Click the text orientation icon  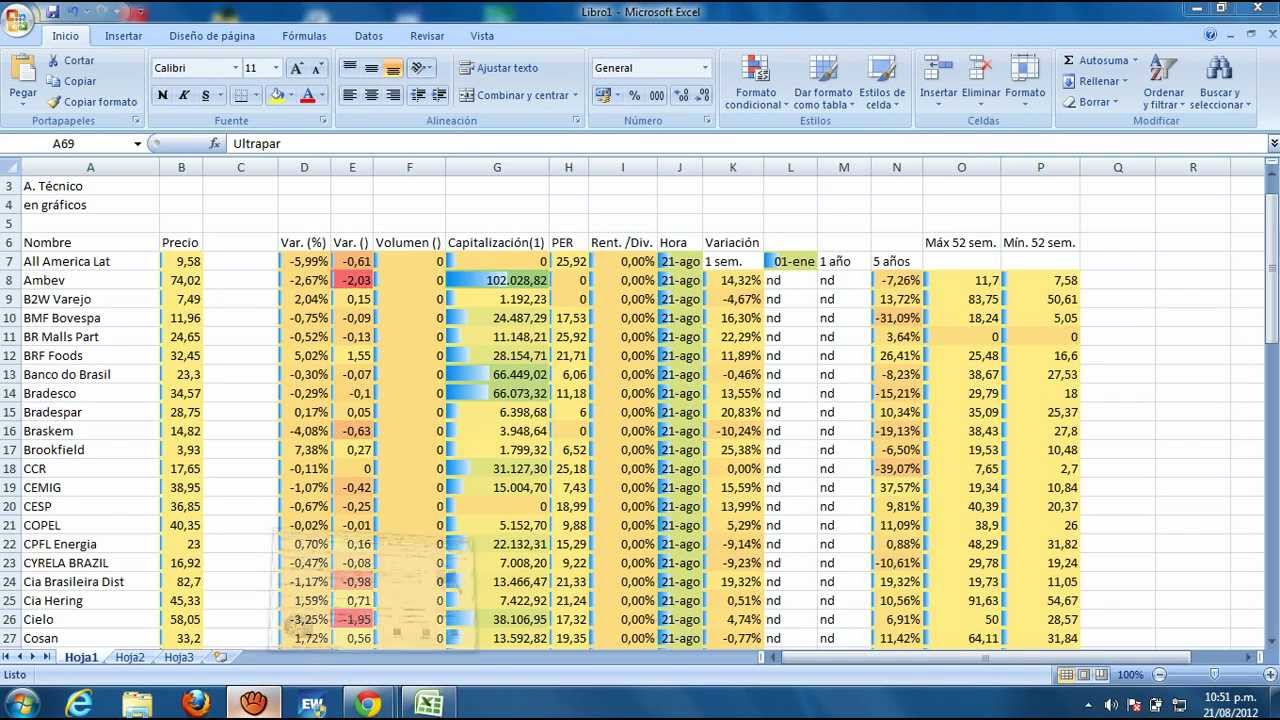click(418, 68)
